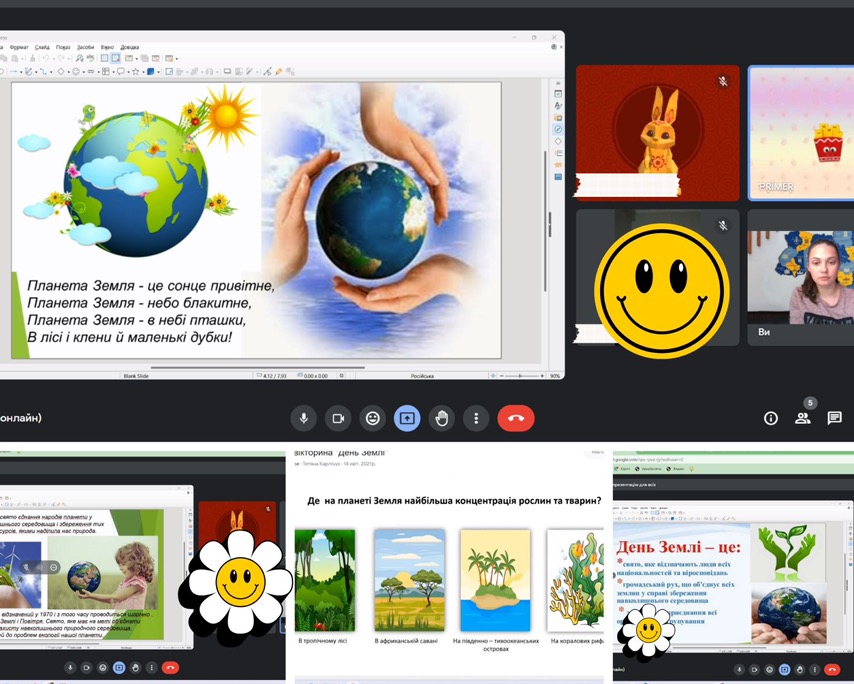Click the 'Blank Slide' status bar entry
This screenshot has height=684, width=854.
(x=136, y=376)
